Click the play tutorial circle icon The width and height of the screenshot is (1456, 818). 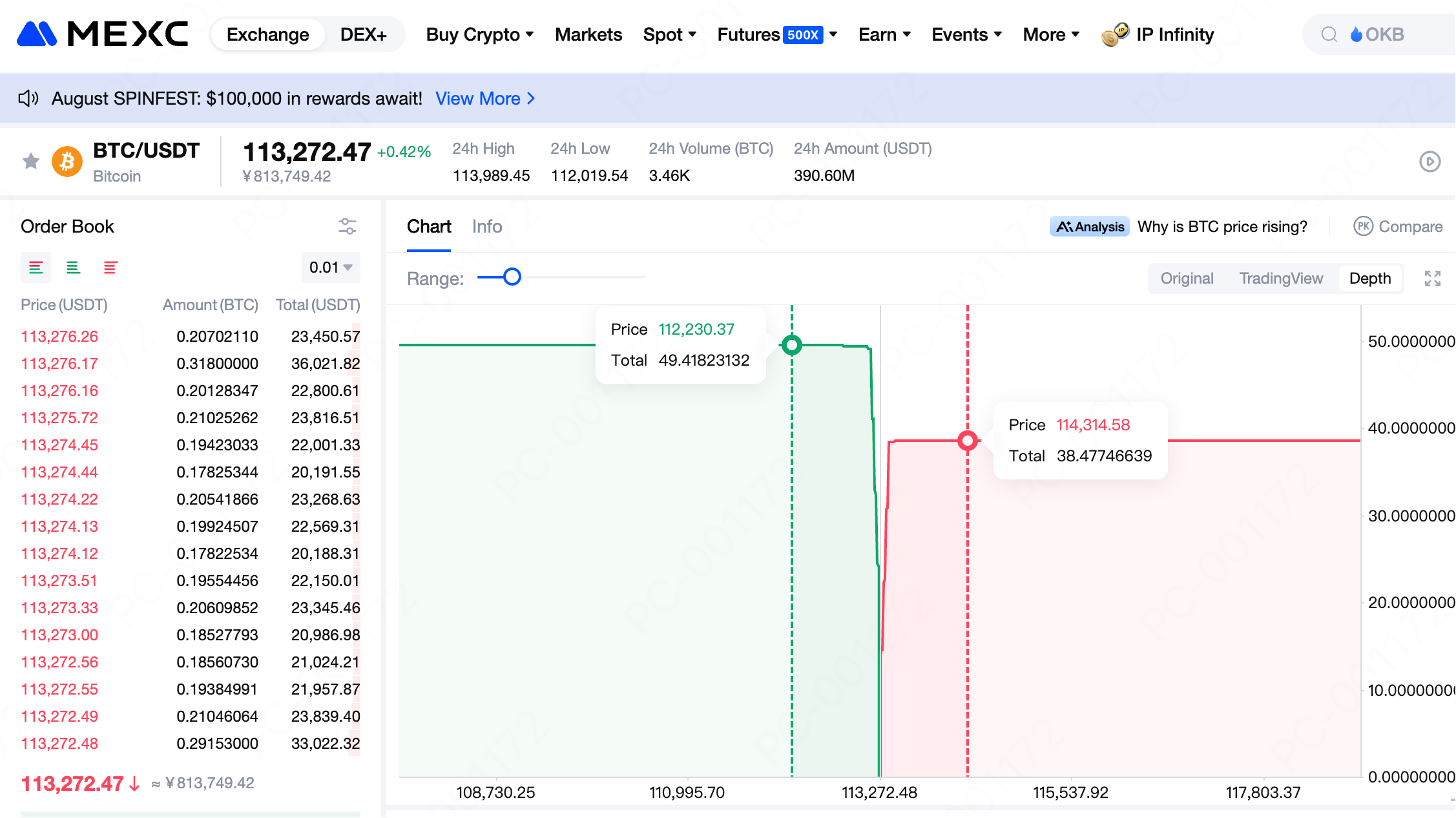[1430, 162]
